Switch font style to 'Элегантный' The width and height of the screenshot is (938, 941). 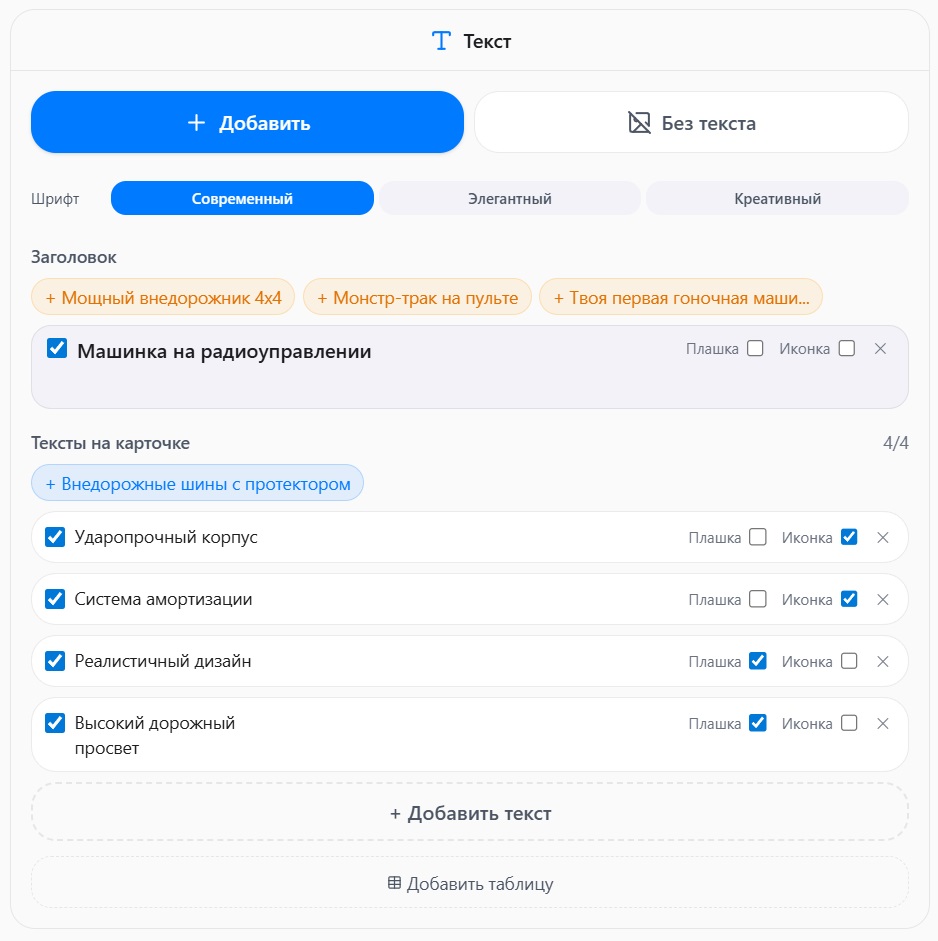tap(509, 199)
